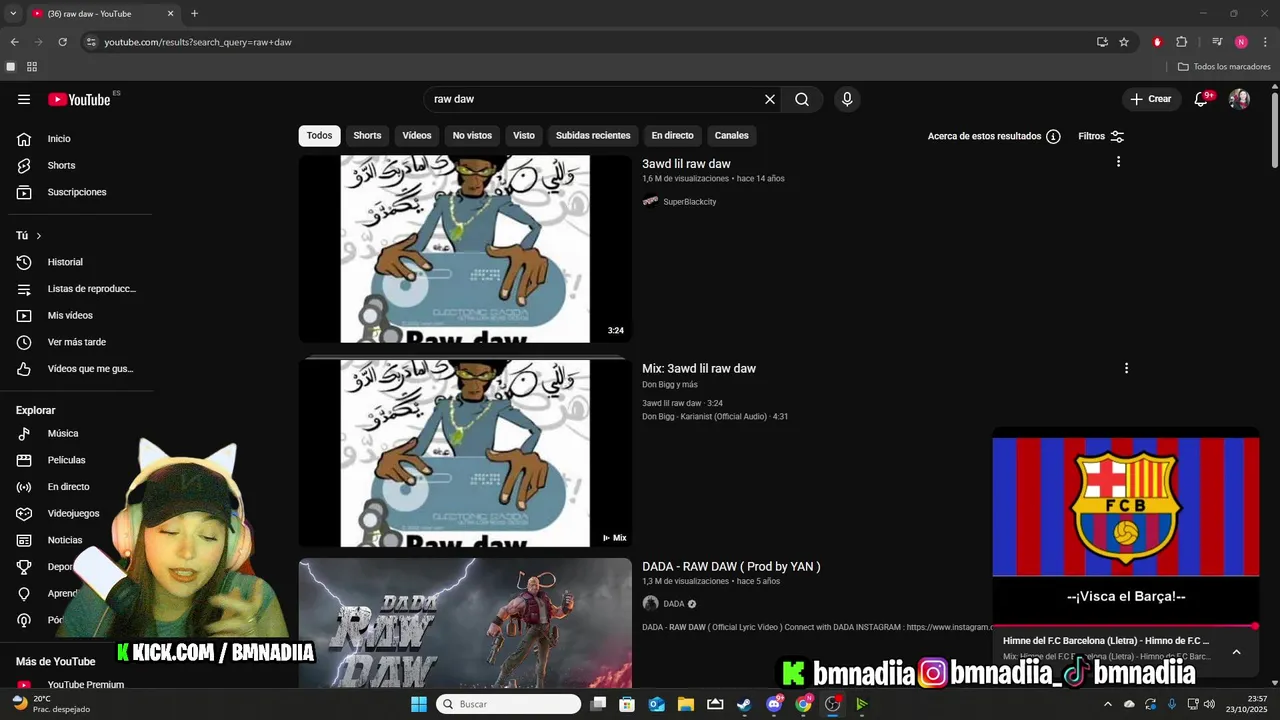Play the first 3:24 video thumbnail
Viewport: 1280px width, 720px height.
click(465, 249)
